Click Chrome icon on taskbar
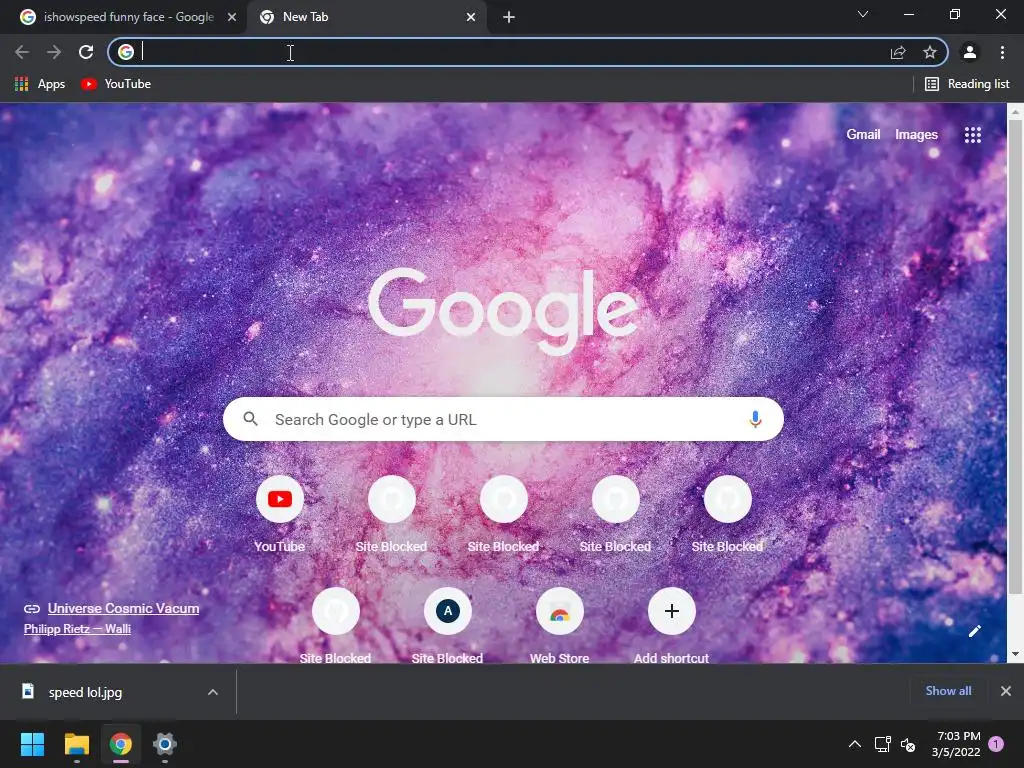The height and width of the screenshot is (768, 1024). (121, 744)
